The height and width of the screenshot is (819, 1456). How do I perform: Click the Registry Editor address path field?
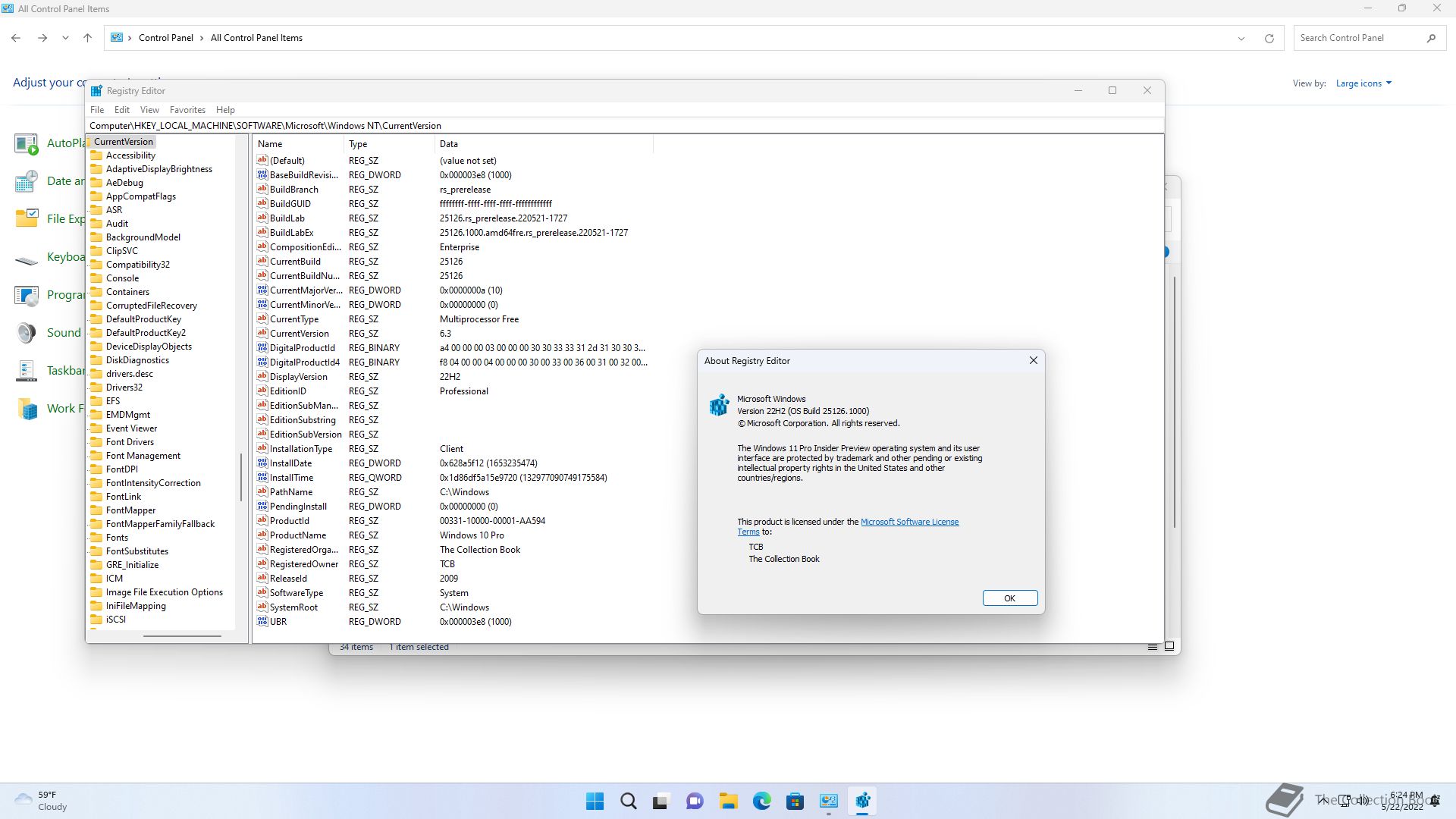(x=626, y=126)
